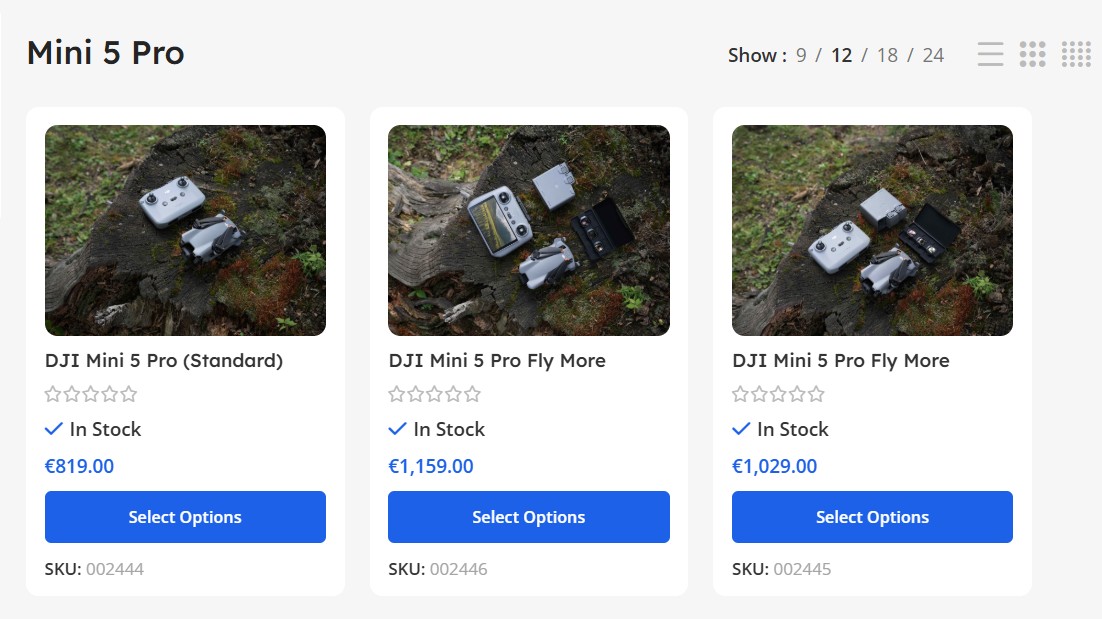Select the four-column grid view icon

[1076, 54]
